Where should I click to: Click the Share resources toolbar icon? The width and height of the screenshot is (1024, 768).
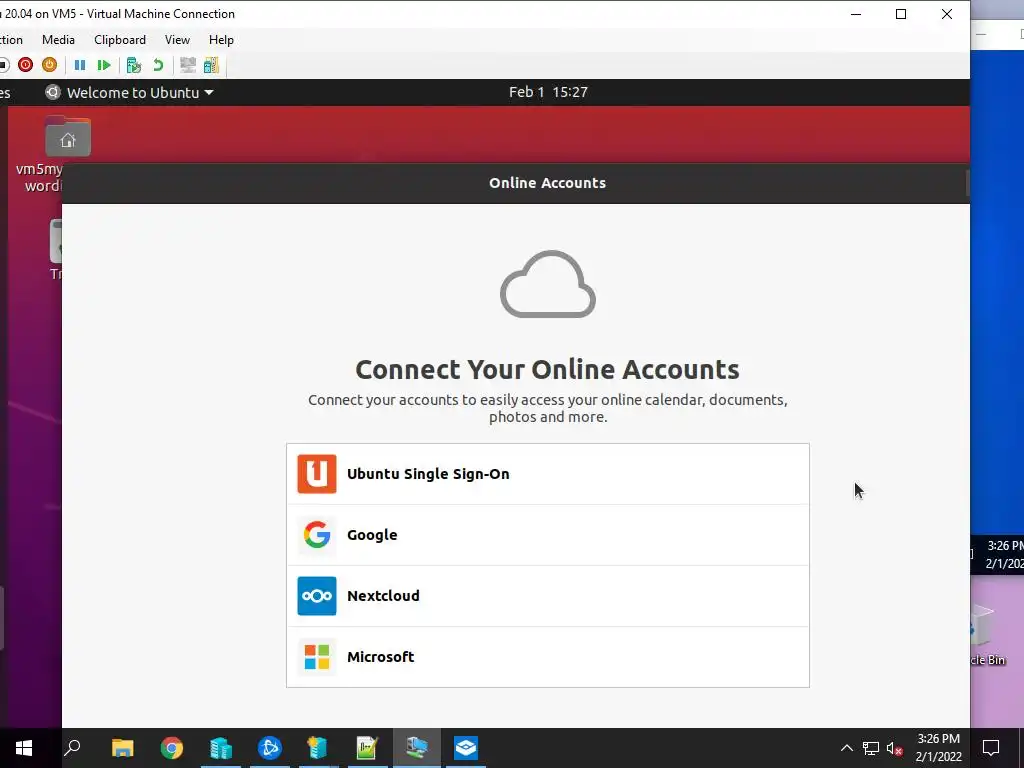pyautogui.click(x=211, y=65)
